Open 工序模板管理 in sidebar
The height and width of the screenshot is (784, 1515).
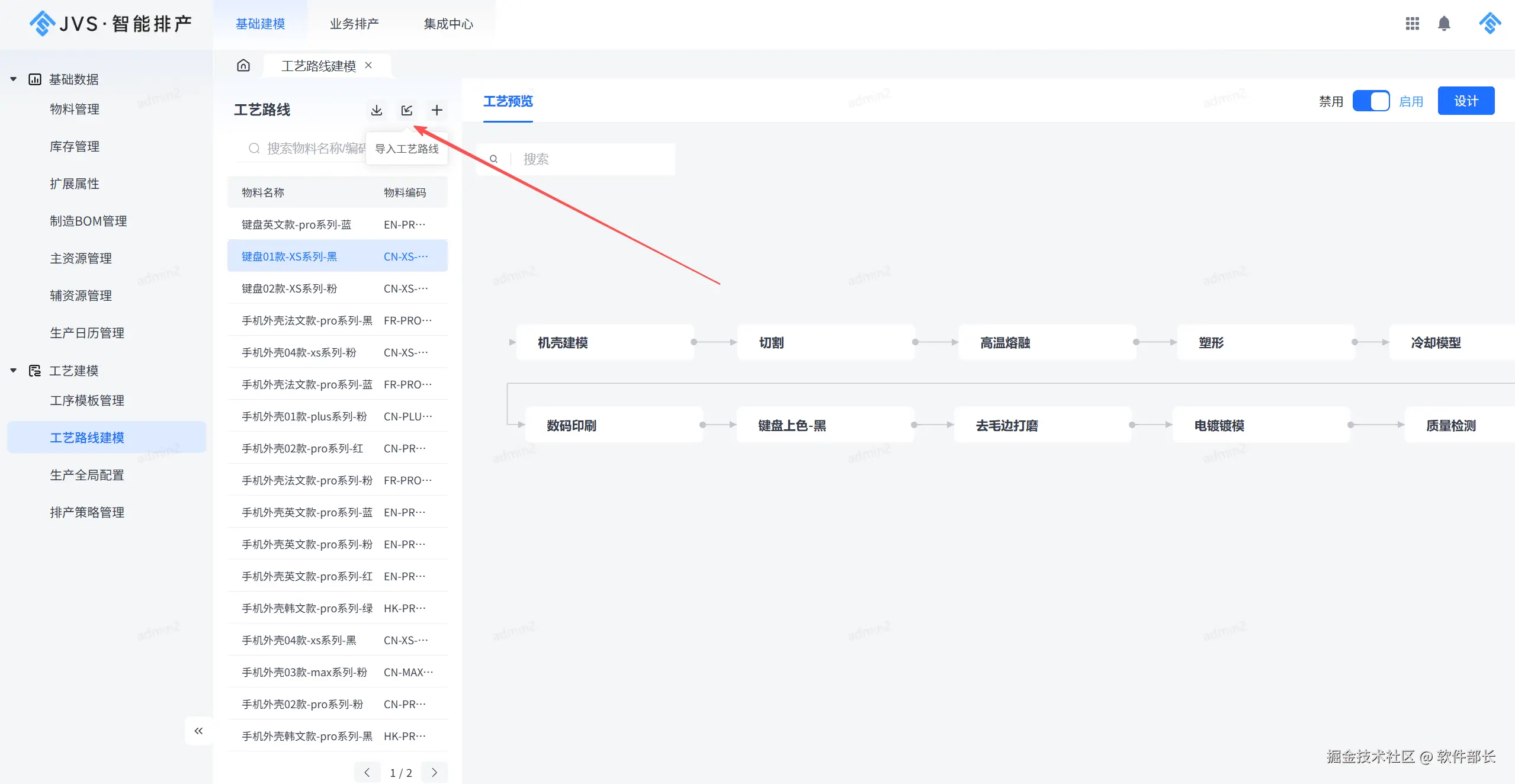point(87,400)
